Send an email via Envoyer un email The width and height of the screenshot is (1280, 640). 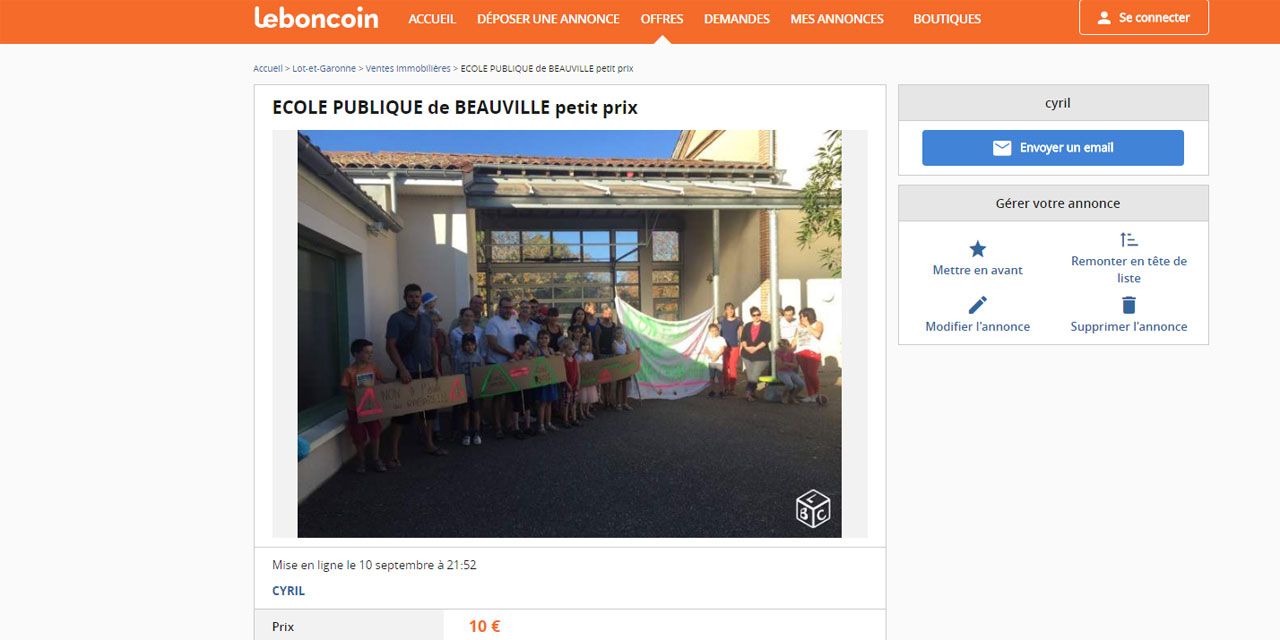click(x=1053, y=148)
